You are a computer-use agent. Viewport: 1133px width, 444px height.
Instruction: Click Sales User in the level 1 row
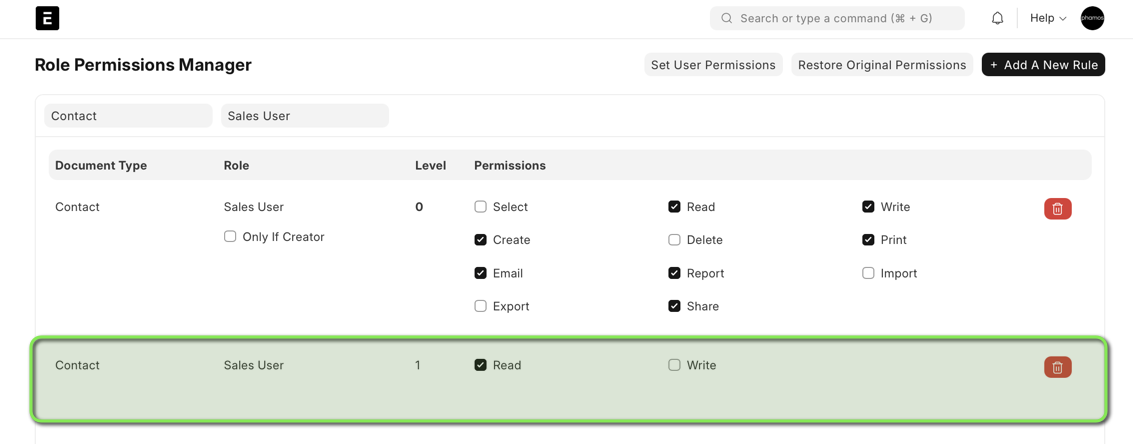click(254, 365)
